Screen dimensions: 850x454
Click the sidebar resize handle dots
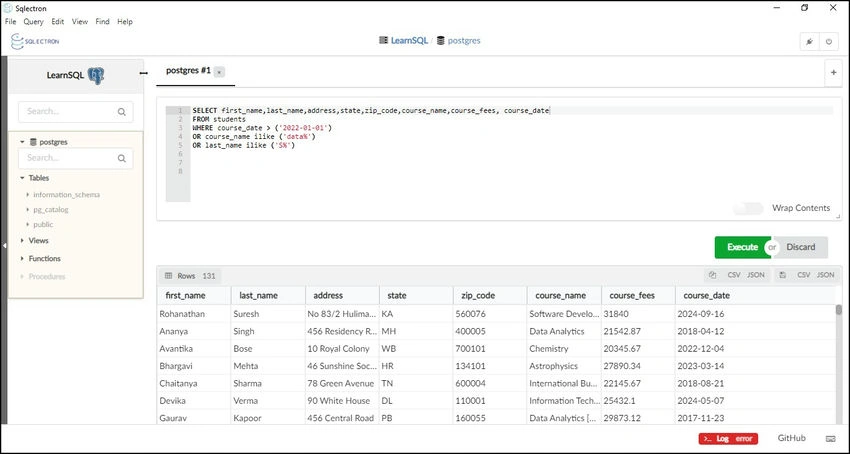(x=144, y=73)
